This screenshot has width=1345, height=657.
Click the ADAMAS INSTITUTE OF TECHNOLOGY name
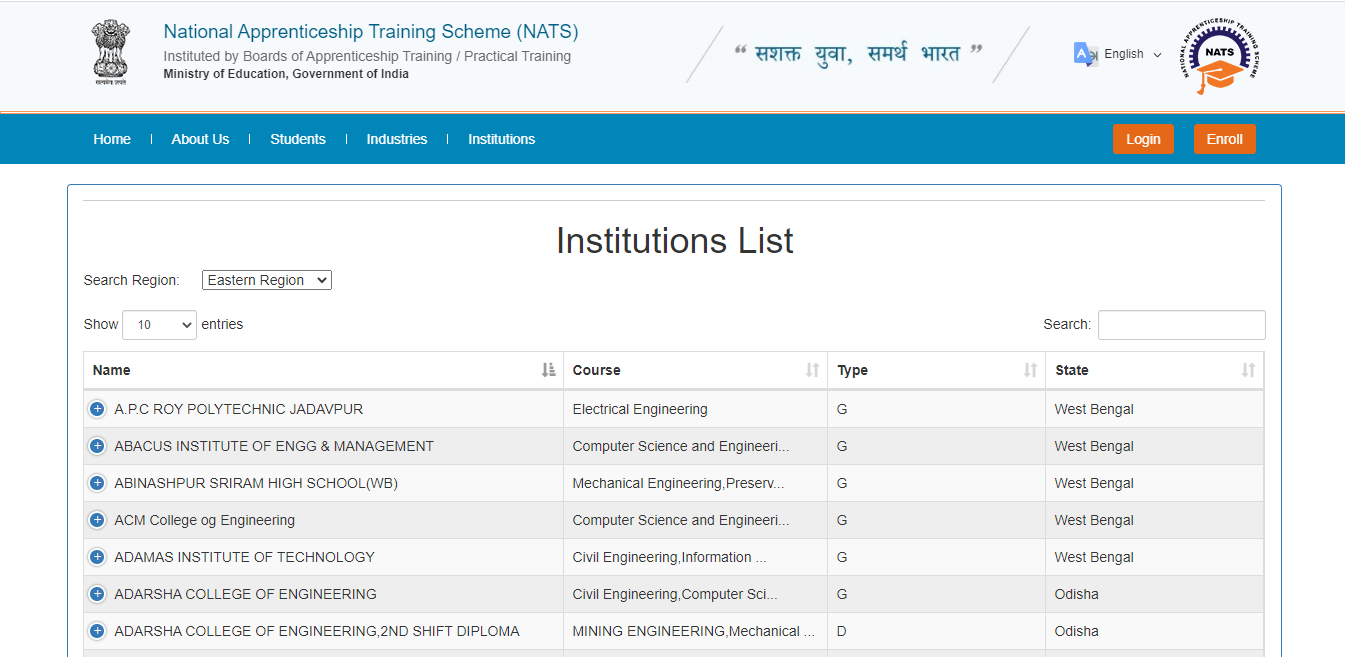(x=245, y=557)
